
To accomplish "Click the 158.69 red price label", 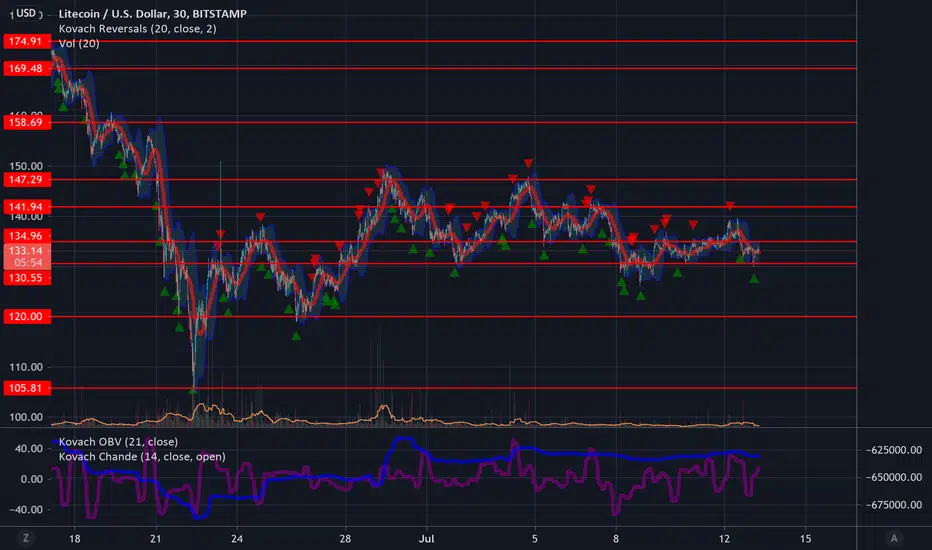I will click(x=27, y=122).
